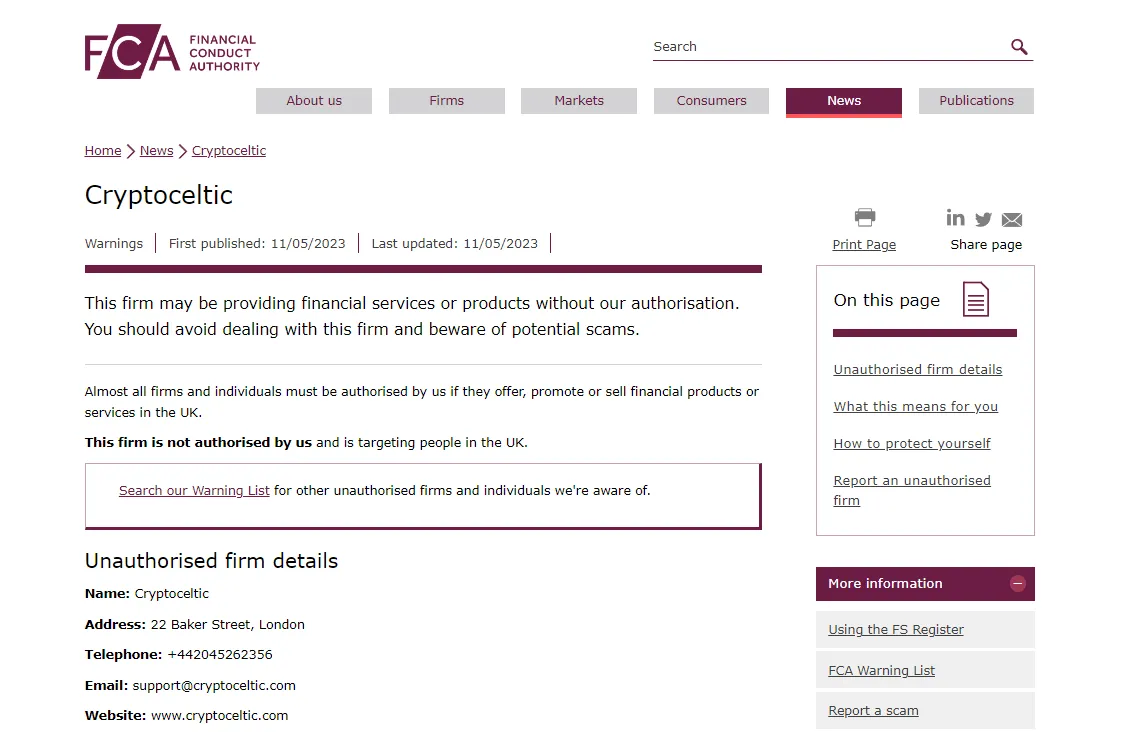Open the About us tab
Screen dimensions: 1135x732
313,101
